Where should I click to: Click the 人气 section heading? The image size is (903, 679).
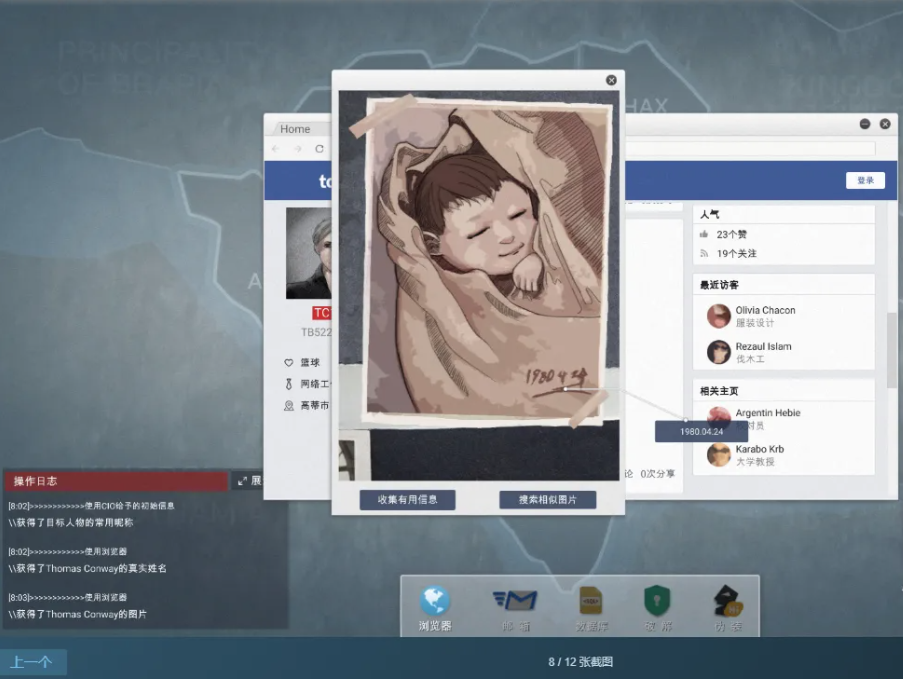(x=710, y=214)
